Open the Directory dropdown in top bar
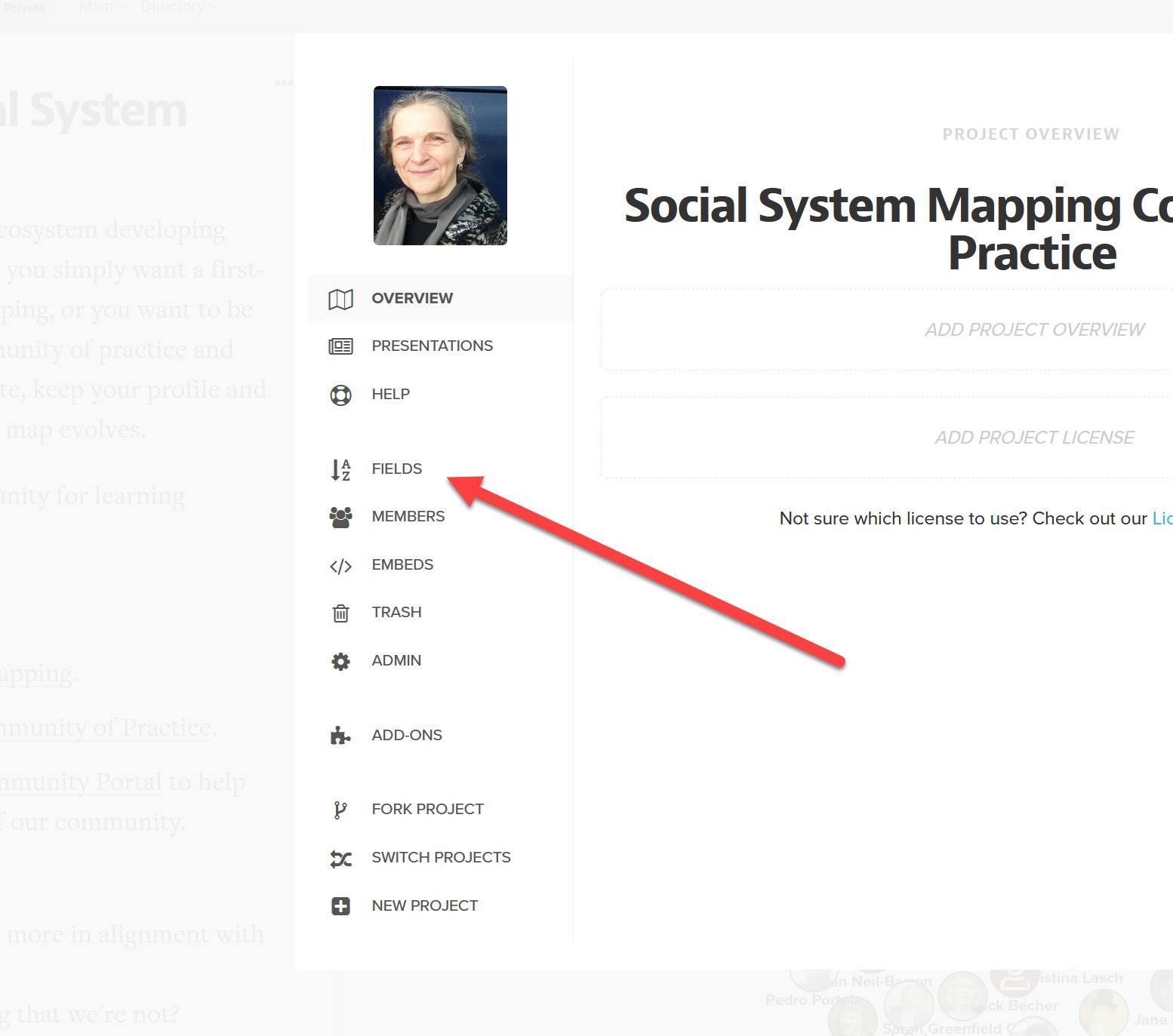This screenshot has height=1036, width=1173. point(179,7)
